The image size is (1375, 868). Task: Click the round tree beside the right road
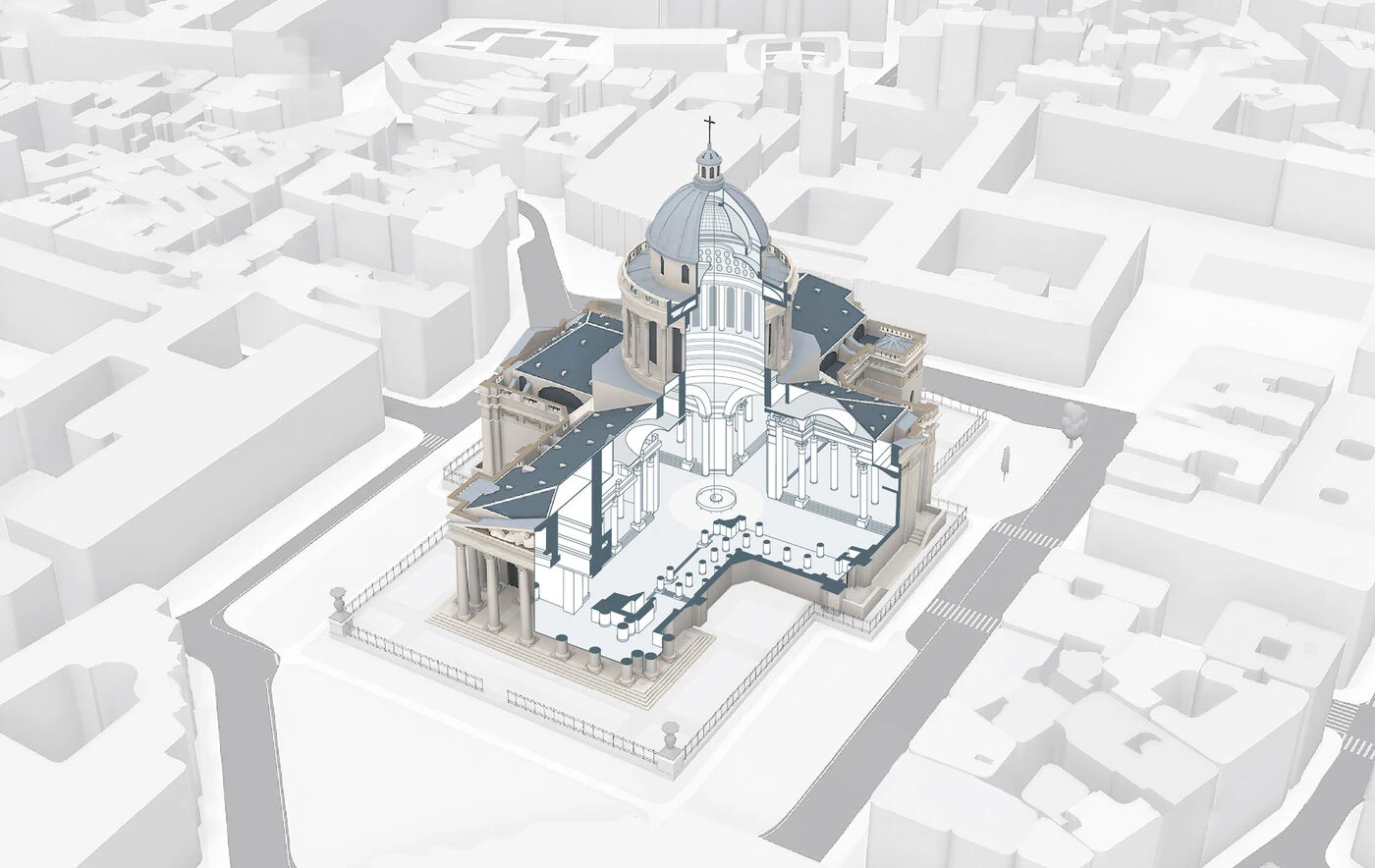pyautogui.click(x=1072, y=416)
